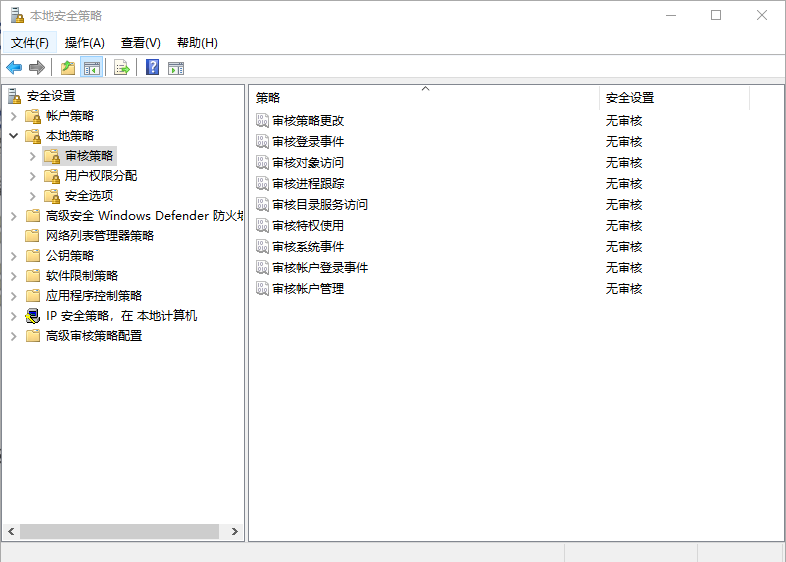The image size is (786, 562).
Task: Toggle show/hide console tree icon
Action: [92, 67]
